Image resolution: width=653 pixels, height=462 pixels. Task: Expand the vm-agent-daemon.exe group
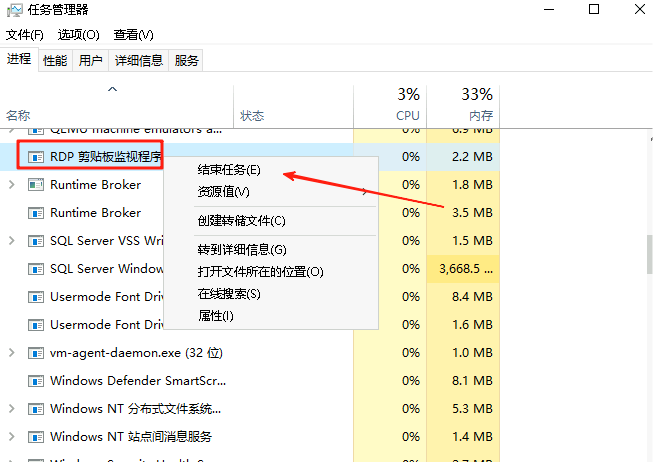coord(12,353)
